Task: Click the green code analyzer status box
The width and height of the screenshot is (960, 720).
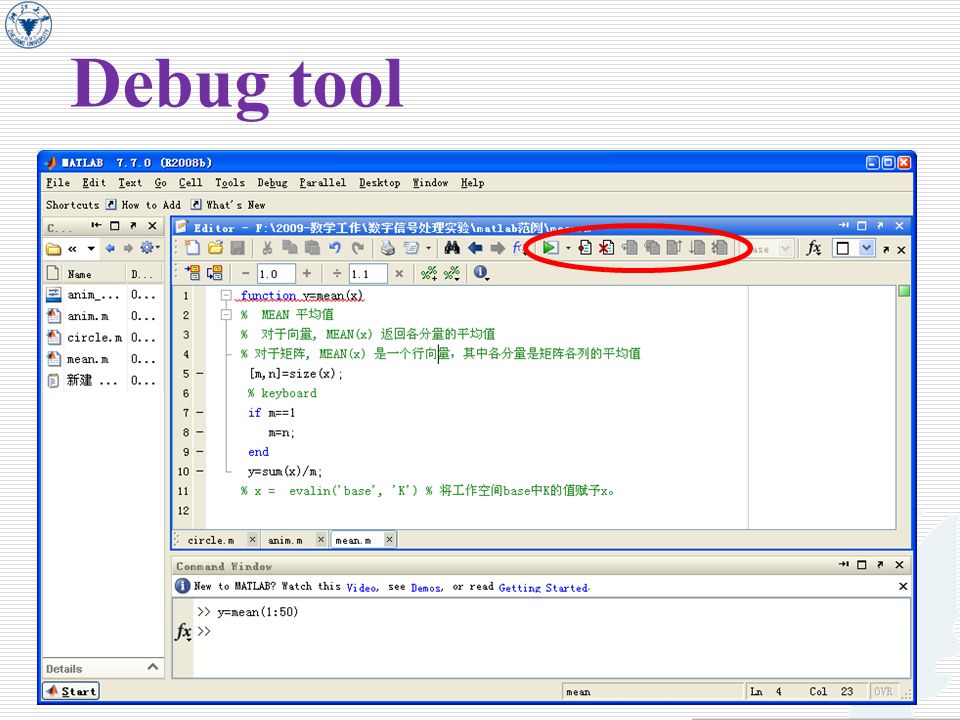Action: (x=904, y=291)
